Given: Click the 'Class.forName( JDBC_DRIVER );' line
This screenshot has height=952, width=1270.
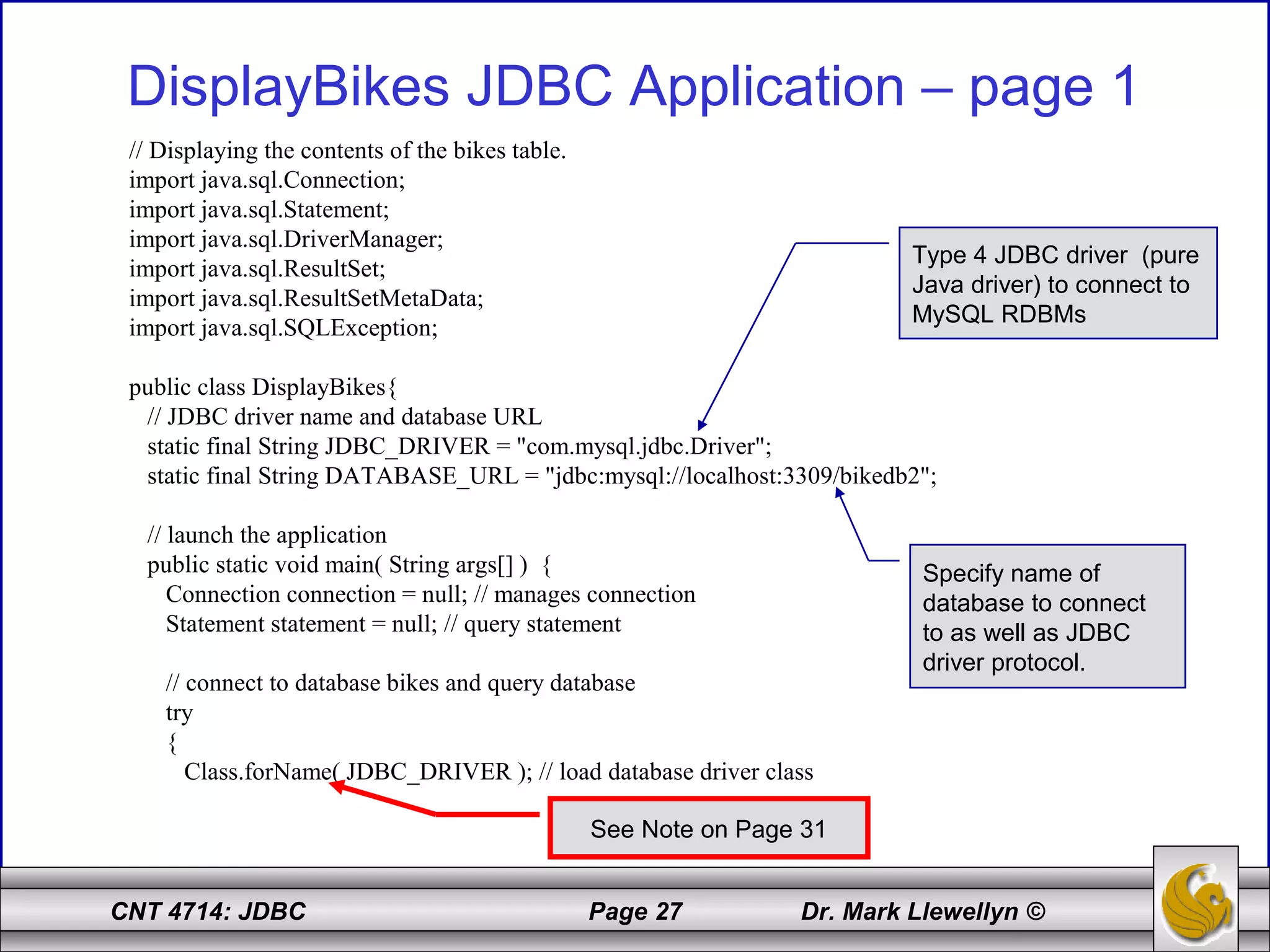Looking at the screenshot, I should pyautogui.click(x=499, y=772).
